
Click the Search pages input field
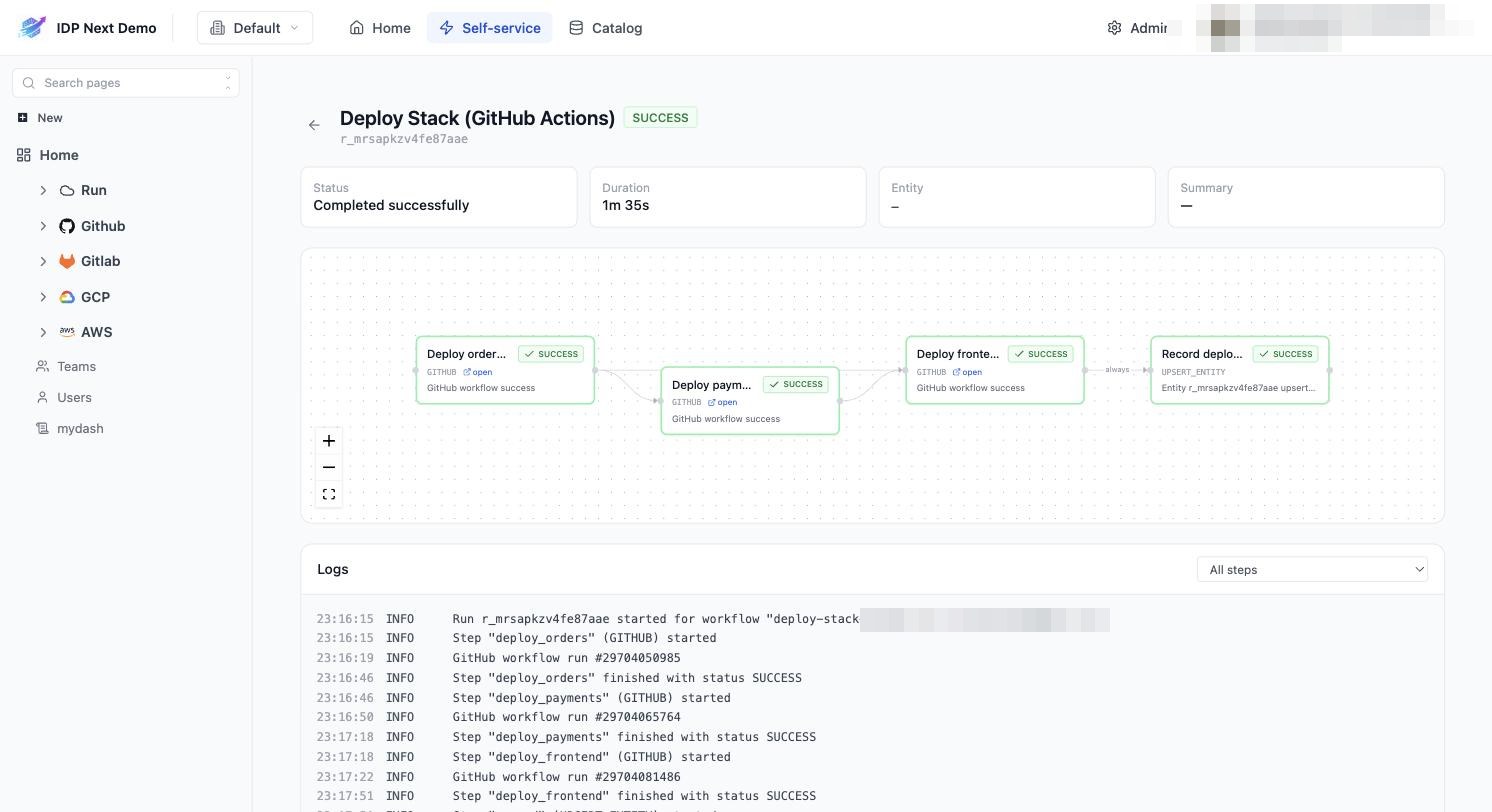(126, 83)
